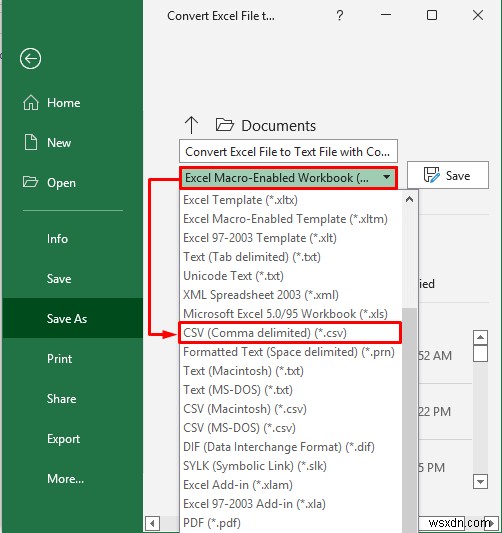Screen dimensions: 502x533
Task: Click the file type list scrollbar thumb
Action: coord(410,420)
